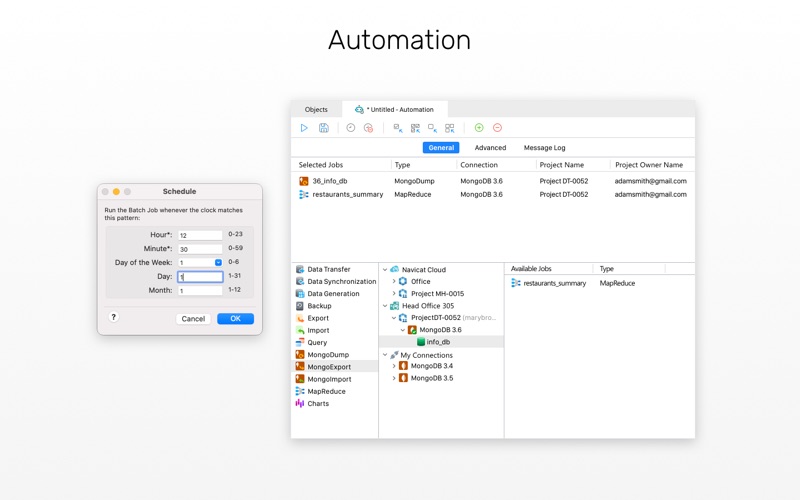Expand the Office project node

point(394,282)
